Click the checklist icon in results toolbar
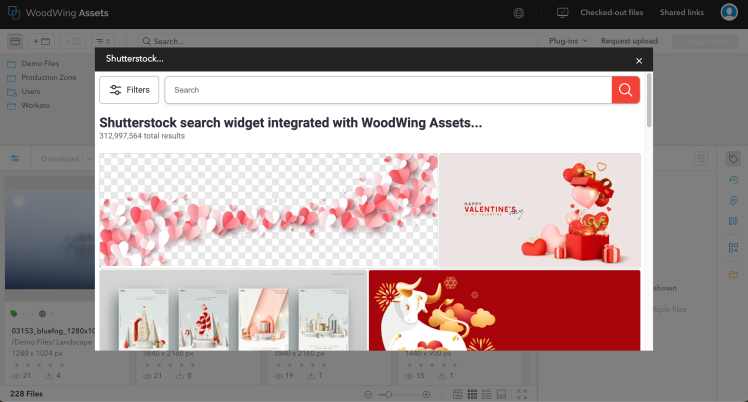The width and height of the screenshot is (748, 402). click(701, 158)
